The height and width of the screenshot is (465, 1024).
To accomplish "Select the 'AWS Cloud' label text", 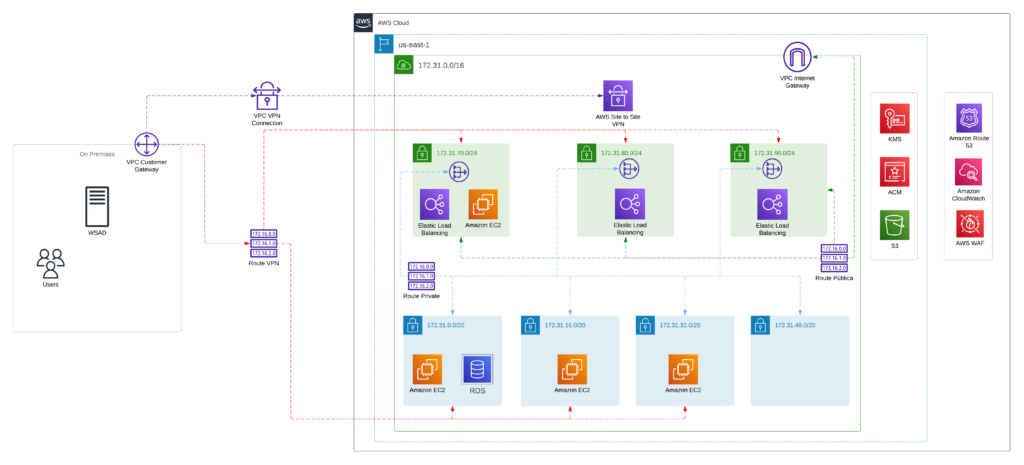I will click(x=393, y=23).
